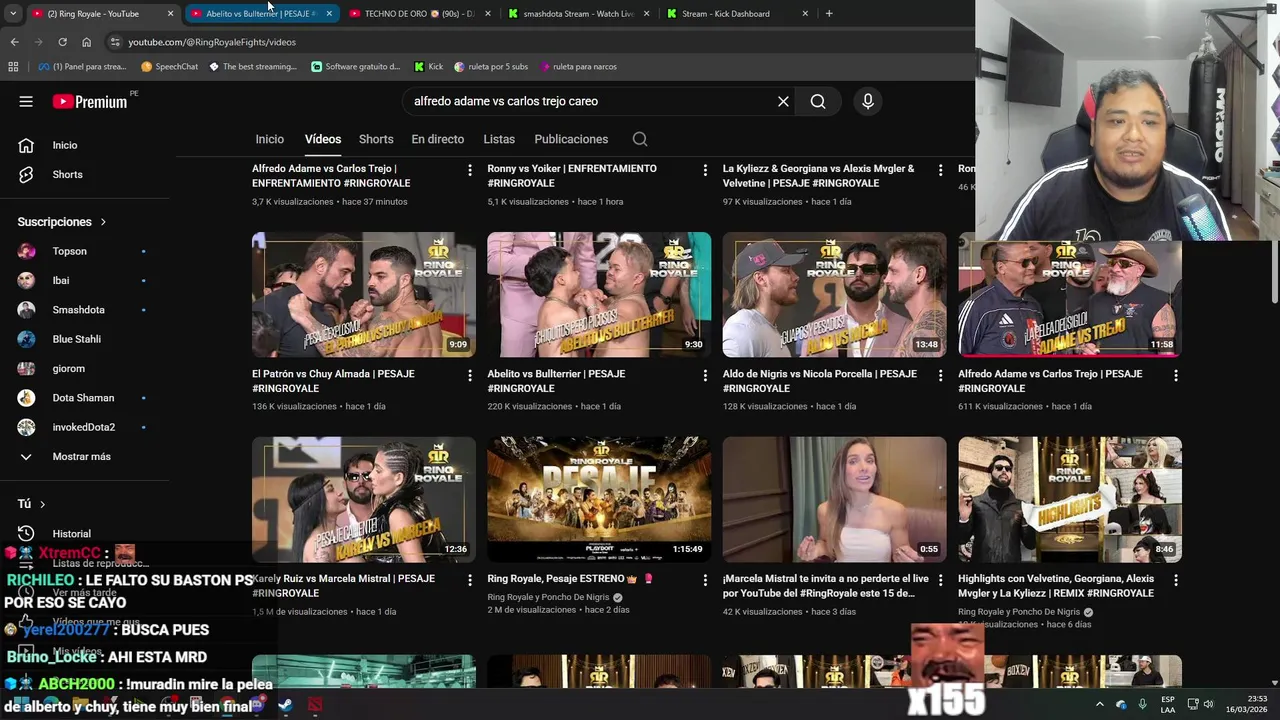Play Aldo de Nigris vs Nicola thumbnail

click(x=834, y=295)
